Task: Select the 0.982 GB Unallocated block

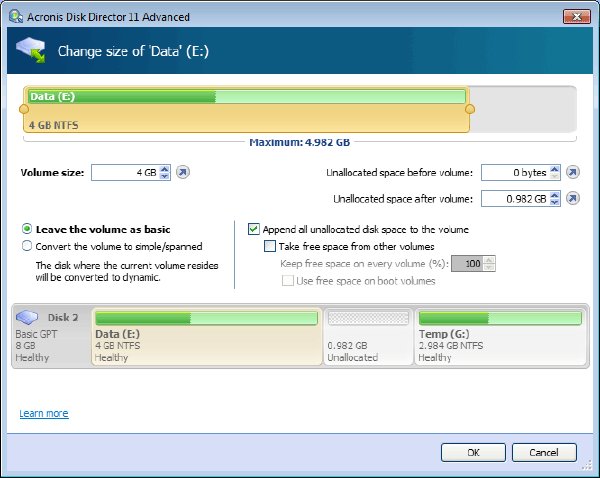Action: [x=368, y=336]
